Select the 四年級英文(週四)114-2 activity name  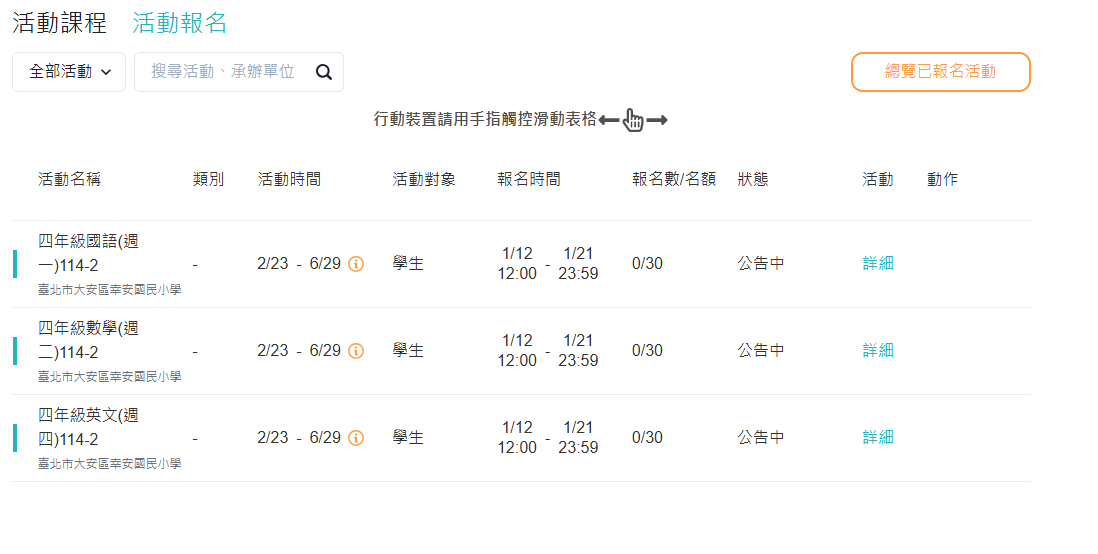click(88, 427)
